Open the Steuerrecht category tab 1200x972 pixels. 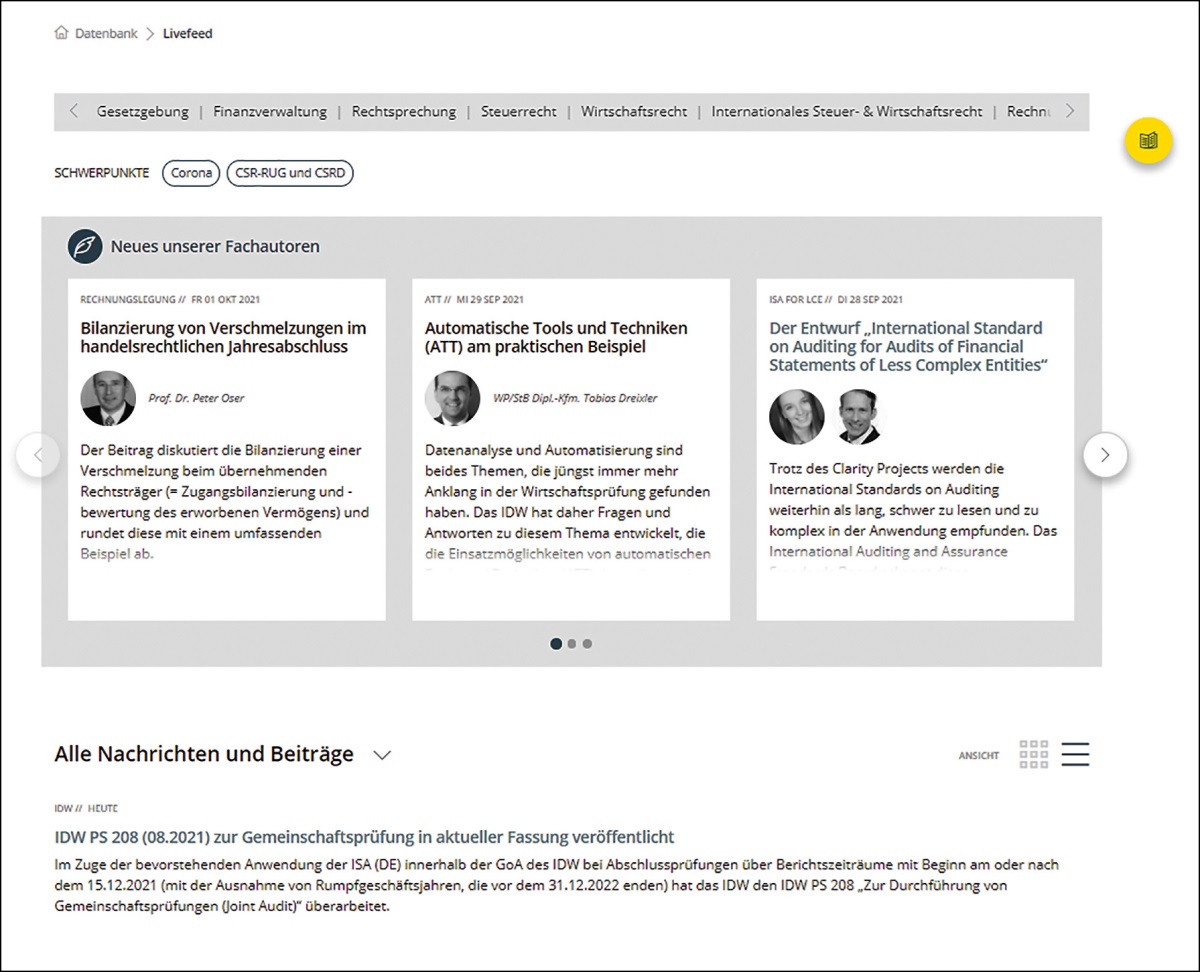tap(518, 112)
